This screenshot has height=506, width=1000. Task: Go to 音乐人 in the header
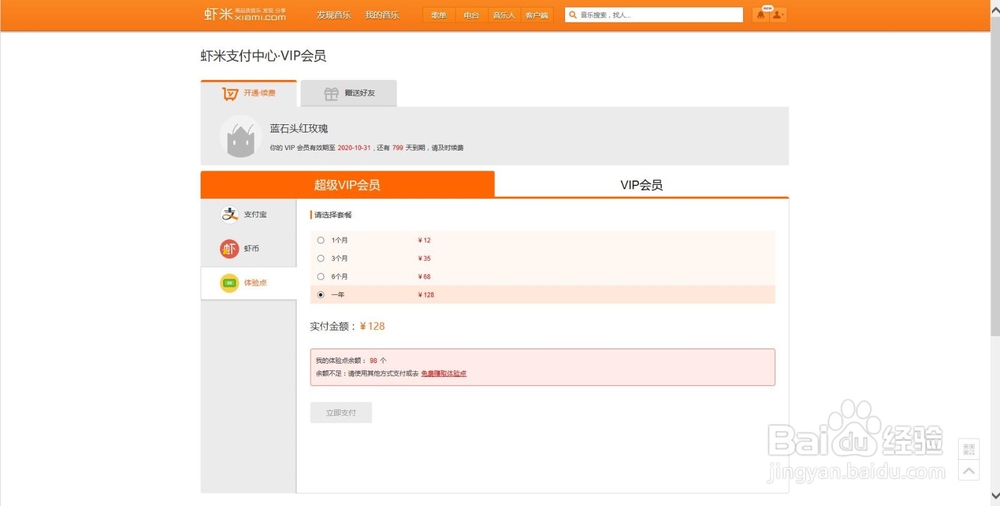(504, 15)
